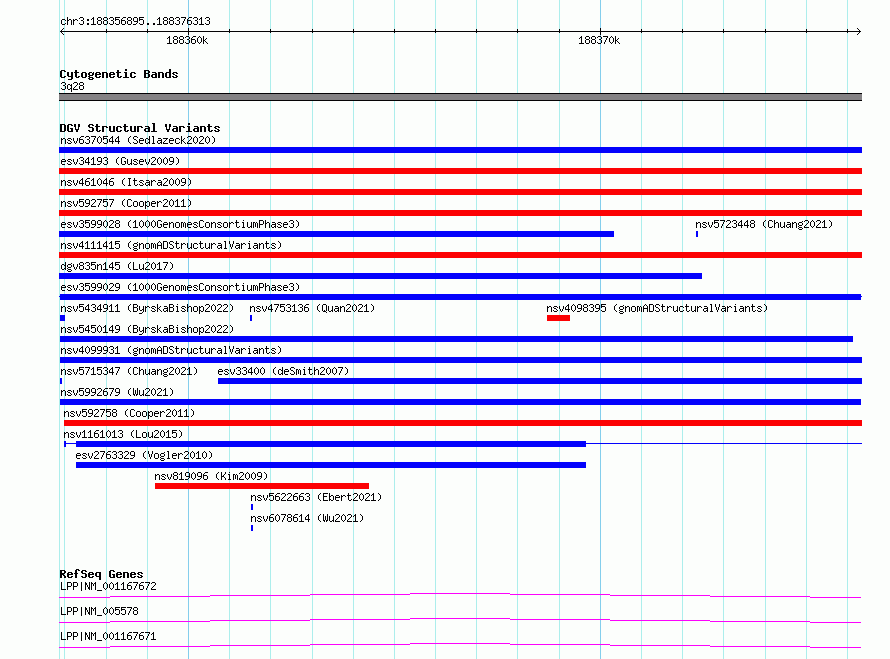Click the small blue marker under nsv5622663
Image resolution: width=890 pixels, height=659 pixels.
click(252, 507)
